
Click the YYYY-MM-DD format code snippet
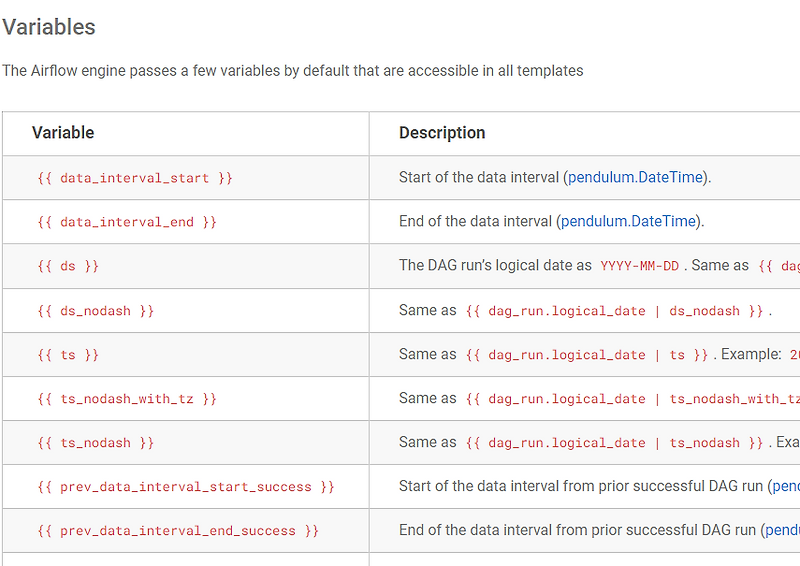(640, 266)
